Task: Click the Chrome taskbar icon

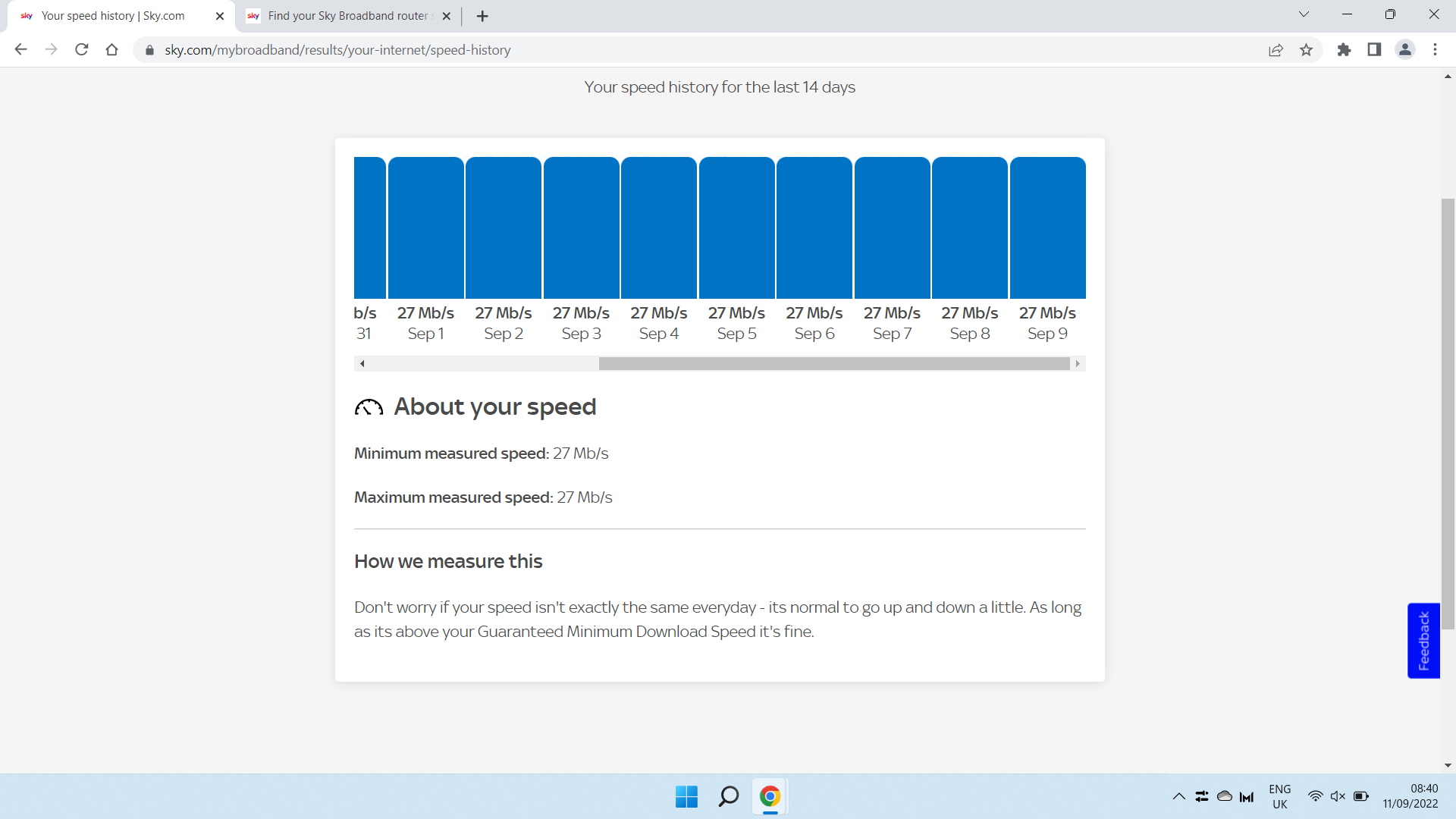Action: click(x=770, y=796)
